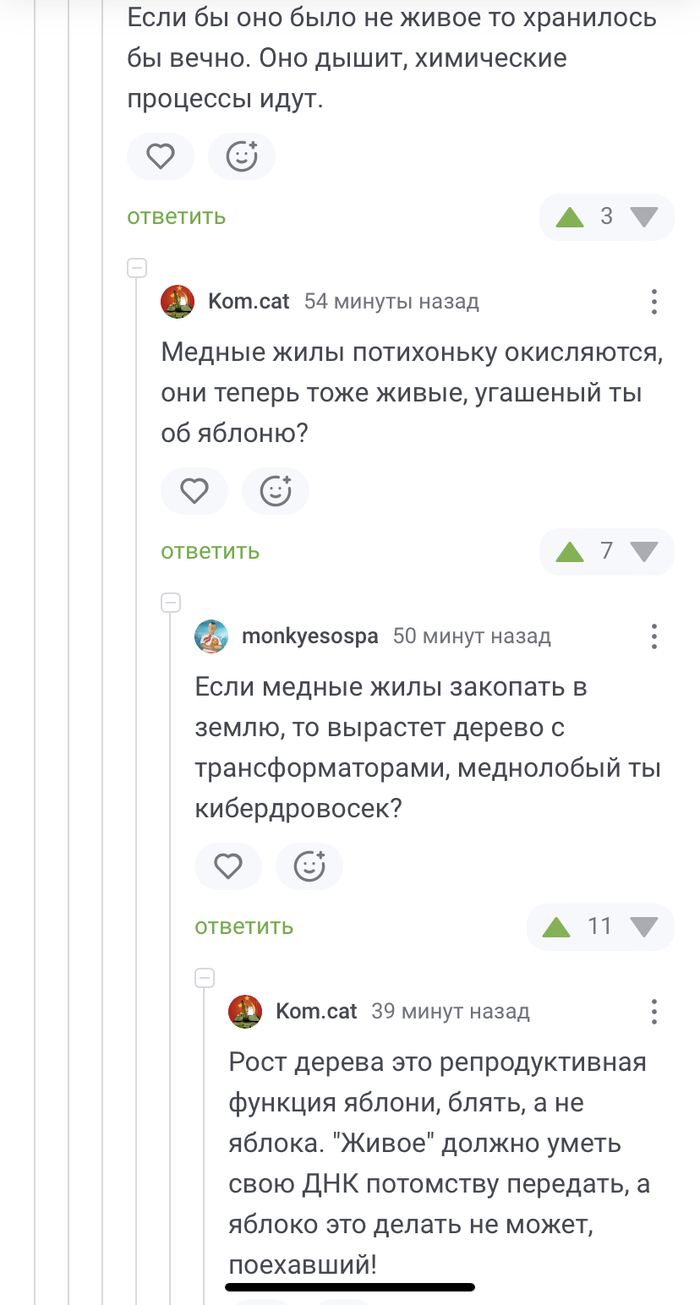
Task: Open options menu for monkyesospa's comment
Action: 653,636
